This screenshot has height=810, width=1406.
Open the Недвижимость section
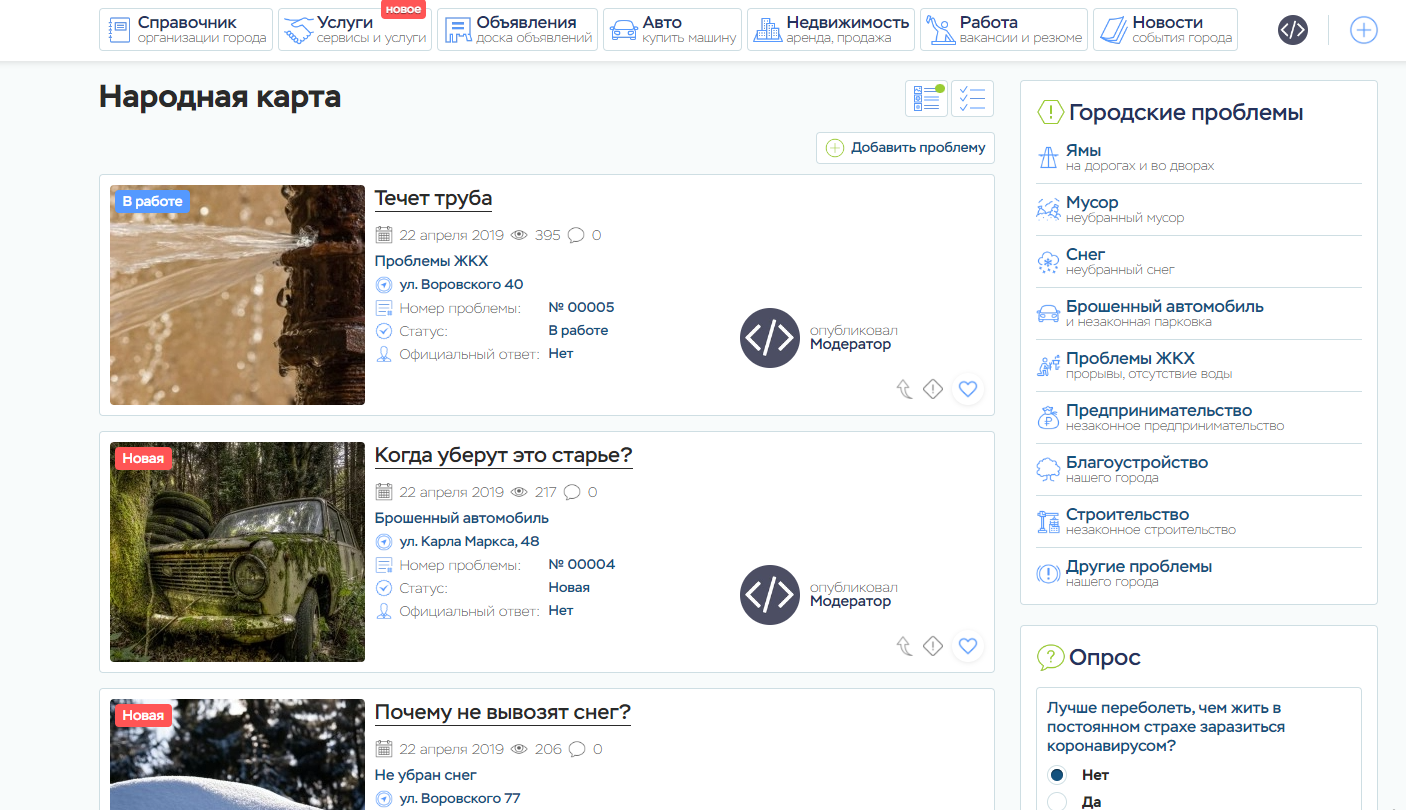831,30
